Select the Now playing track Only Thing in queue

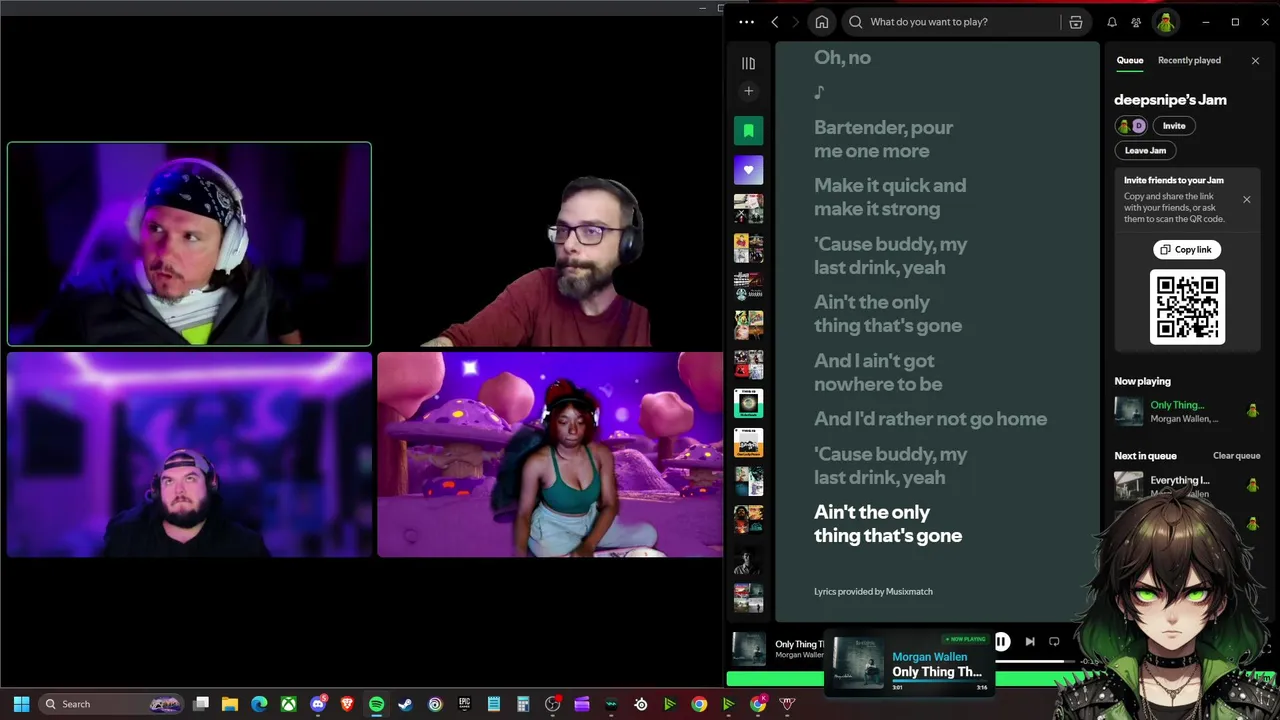1187,411
